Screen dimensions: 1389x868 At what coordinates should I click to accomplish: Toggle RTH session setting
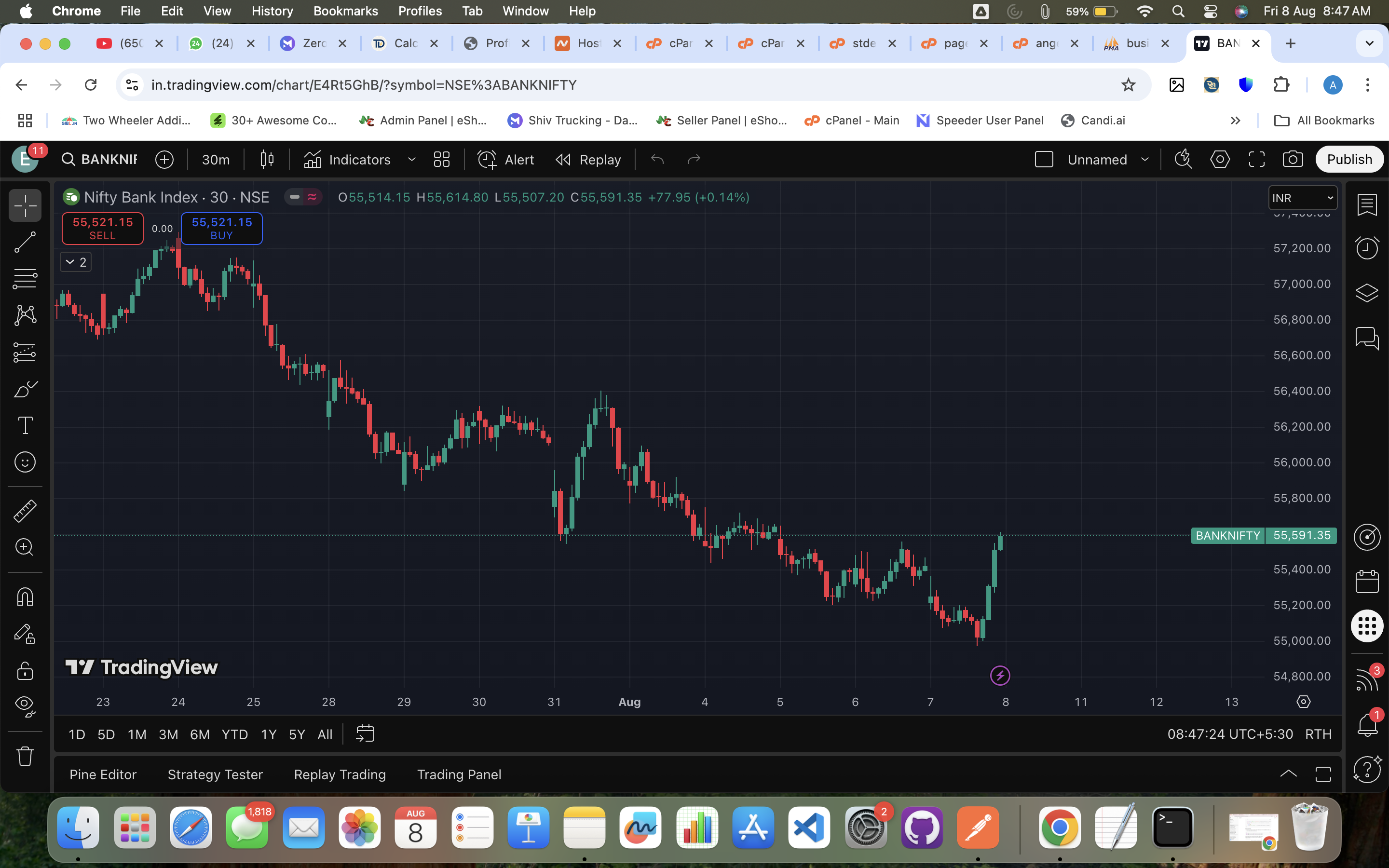click(1318, 734)
